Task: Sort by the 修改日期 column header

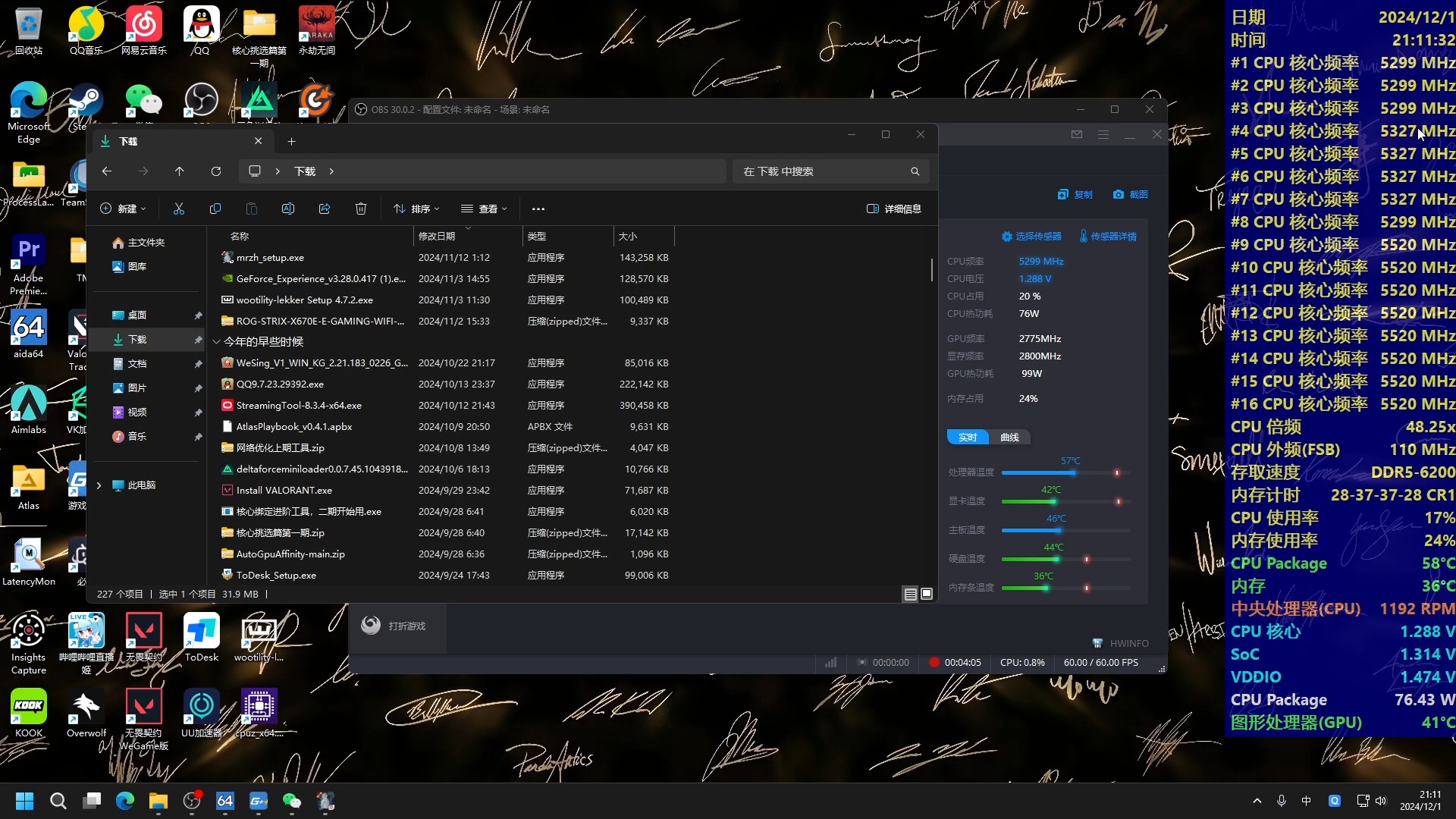Action: [x=468, y=237]
